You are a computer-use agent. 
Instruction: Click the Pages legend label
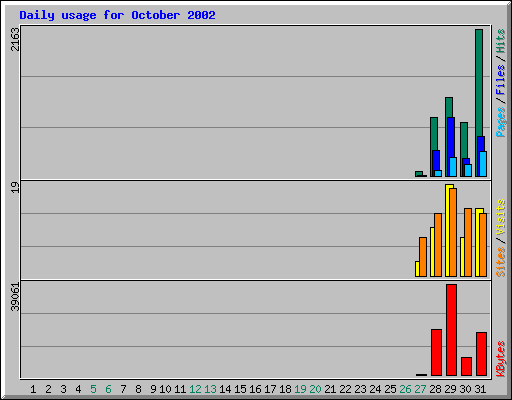[x=500, y=122]
